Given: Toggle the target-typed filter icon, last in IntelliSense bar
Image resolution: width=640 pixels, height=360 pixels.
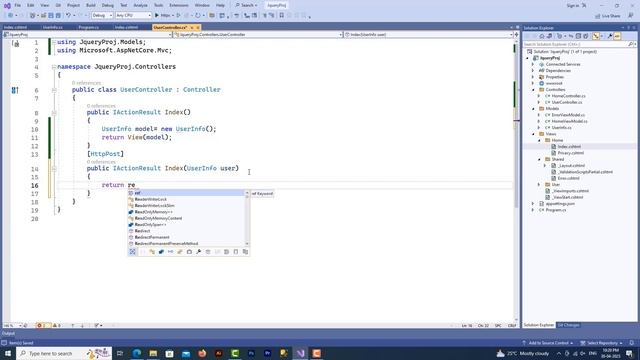Looking at the screenshot, I should (245, 252).
